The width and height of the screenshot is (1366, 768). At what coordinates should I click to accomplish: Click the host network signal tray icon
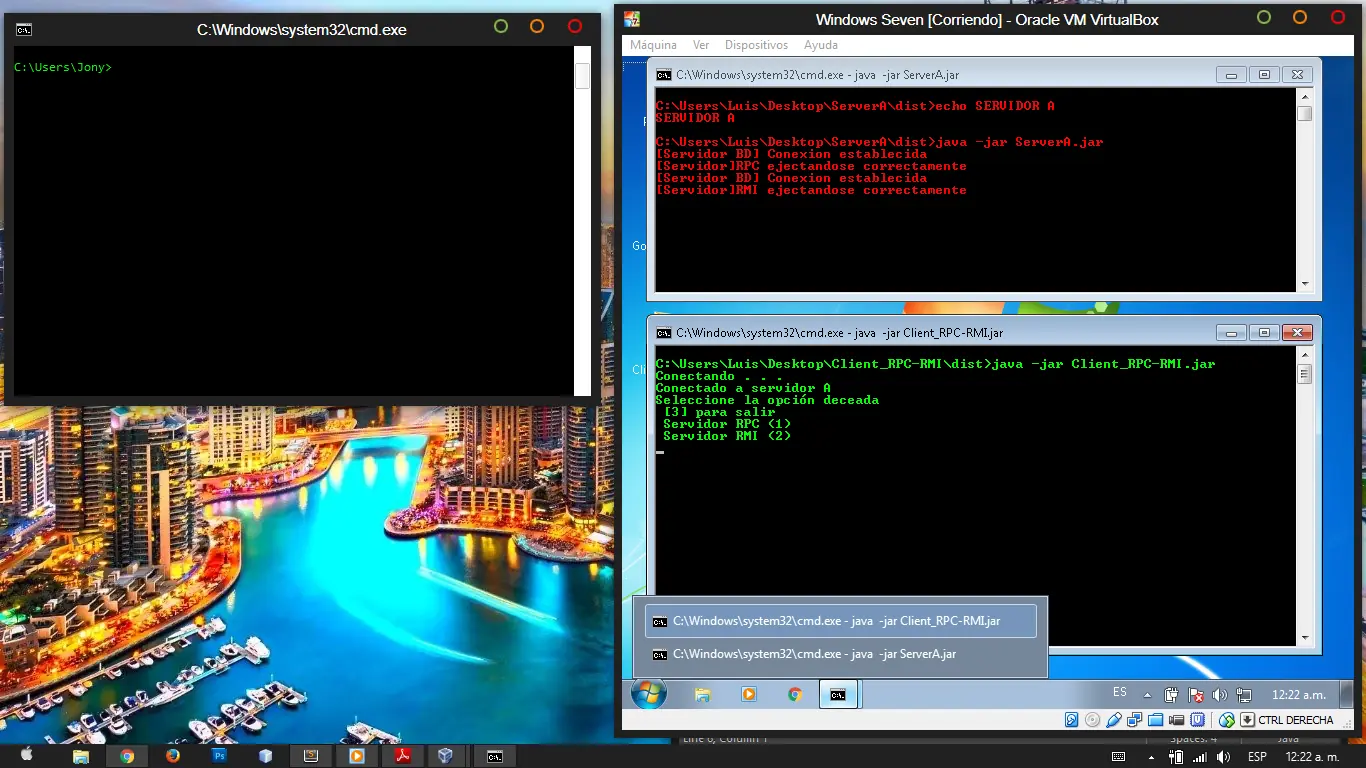1199,756
